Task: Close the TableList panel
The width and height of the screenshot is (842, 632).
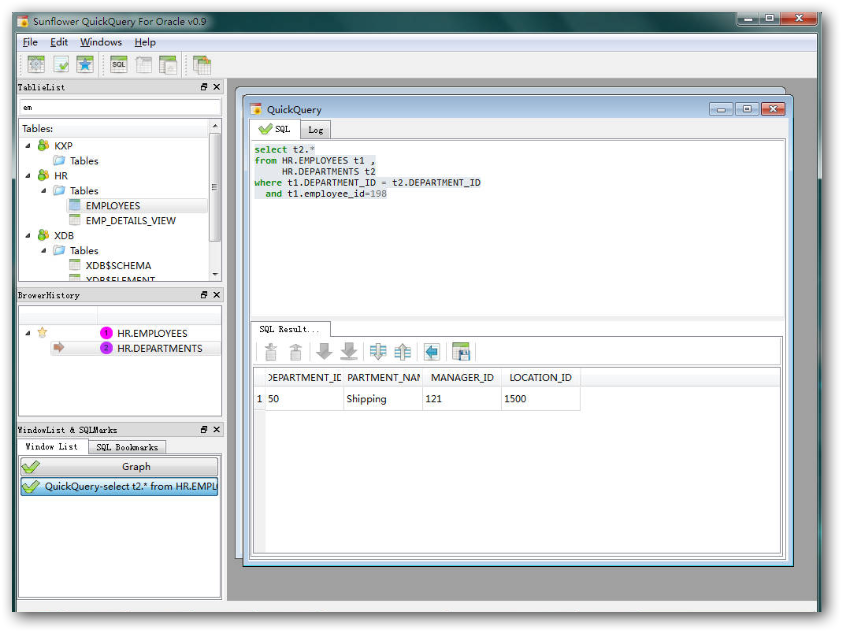Action: point(216,86)
